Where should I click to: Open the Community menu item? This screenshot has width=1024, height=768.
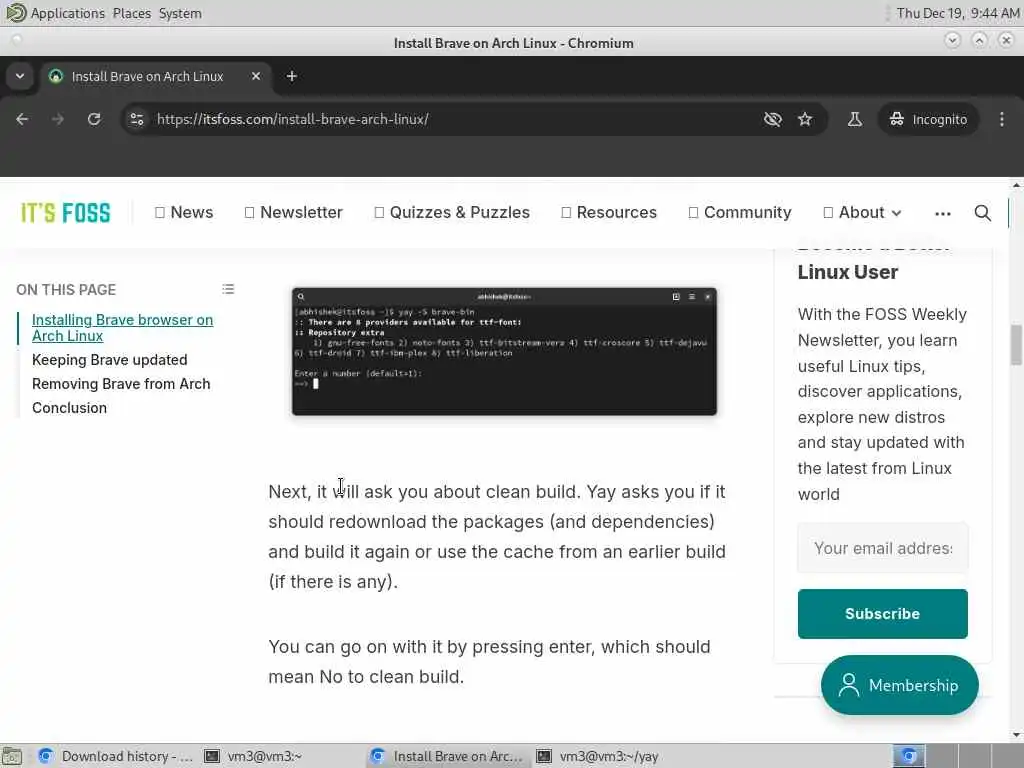(x=740, y=212)
